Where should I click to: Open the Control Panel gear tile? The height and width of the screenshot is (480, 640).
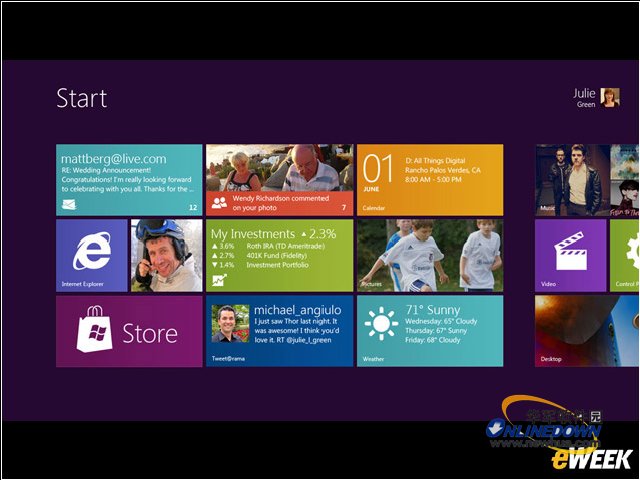pyautogui.click(x=624, y=256)
